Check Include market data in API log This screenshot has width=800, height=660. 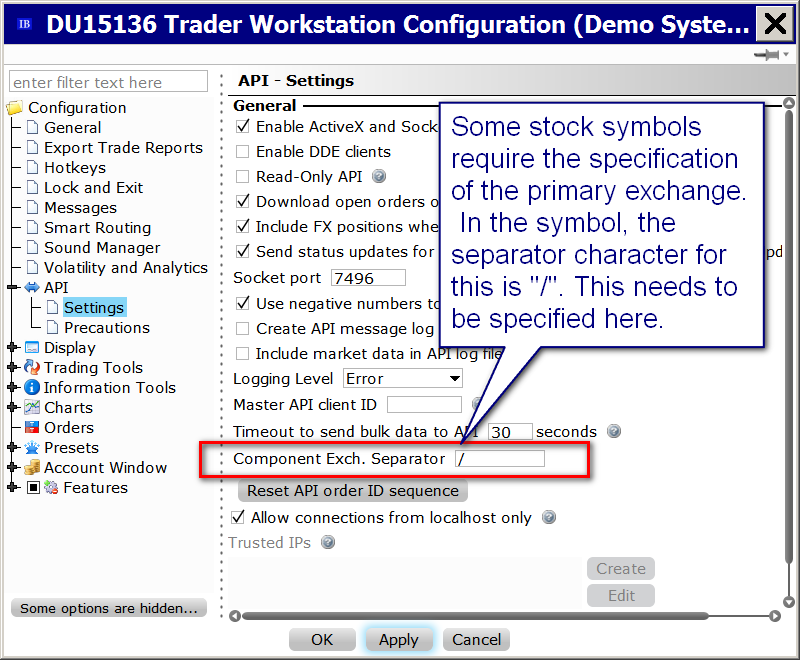pyautogui.click(x=242, y=353)
